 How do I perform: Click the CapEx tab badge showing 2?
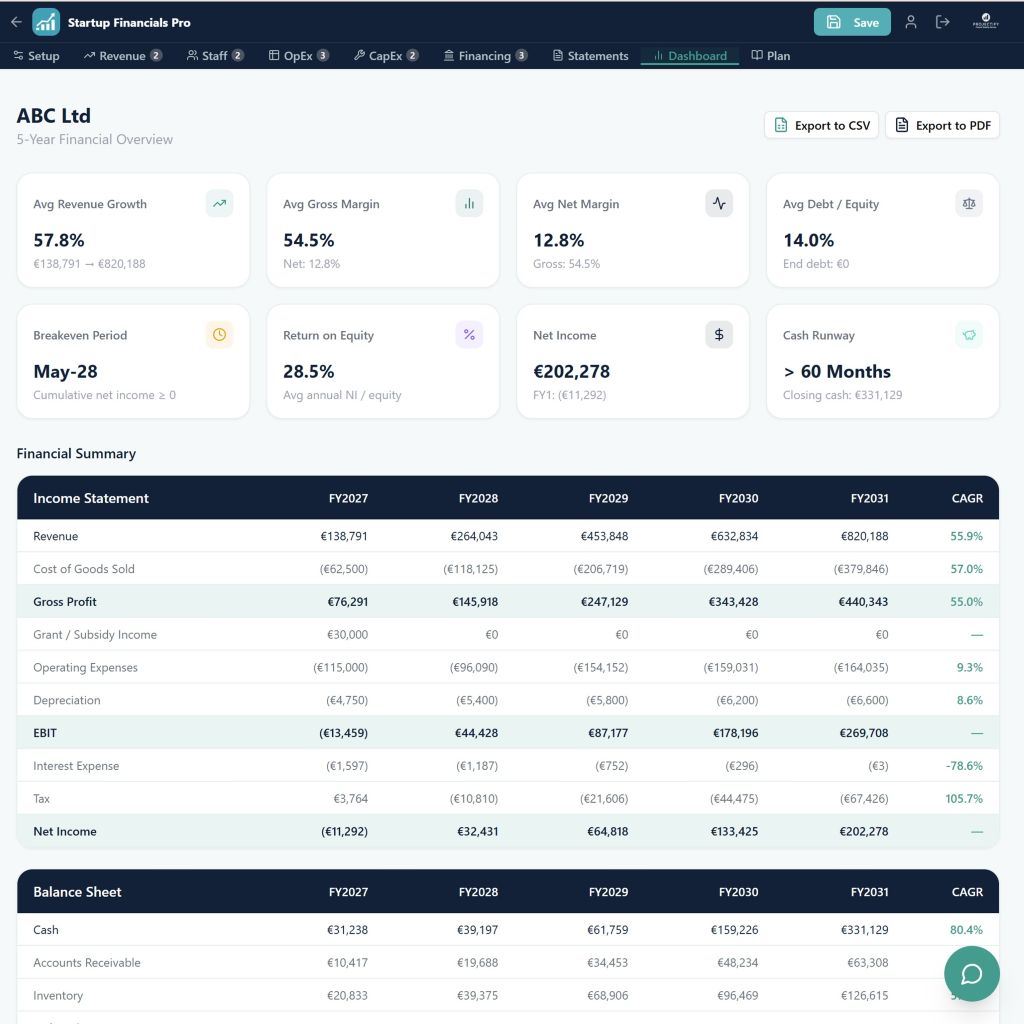412,56
